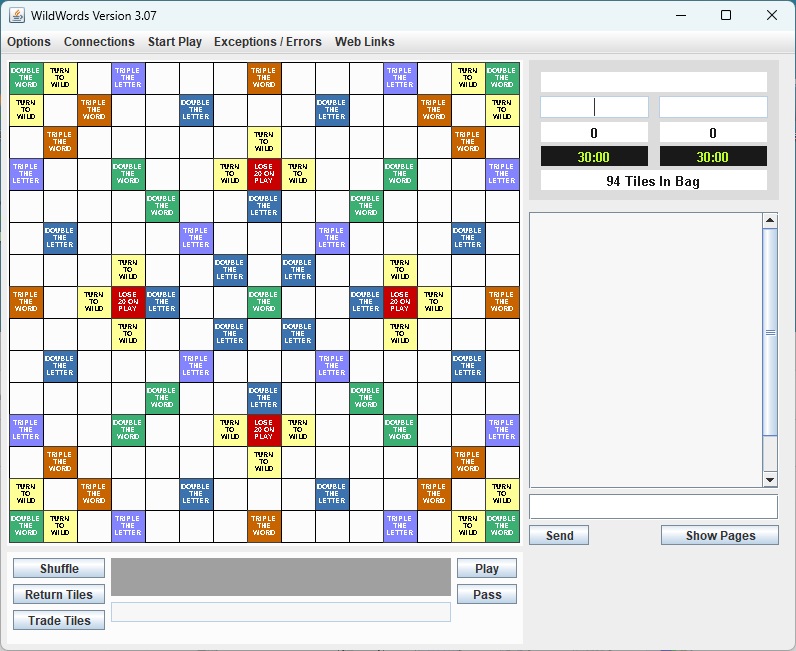This screenshot has width=796, height=651.
Task: Click the chat log scrollbar thumb
Action: point(770,332)
